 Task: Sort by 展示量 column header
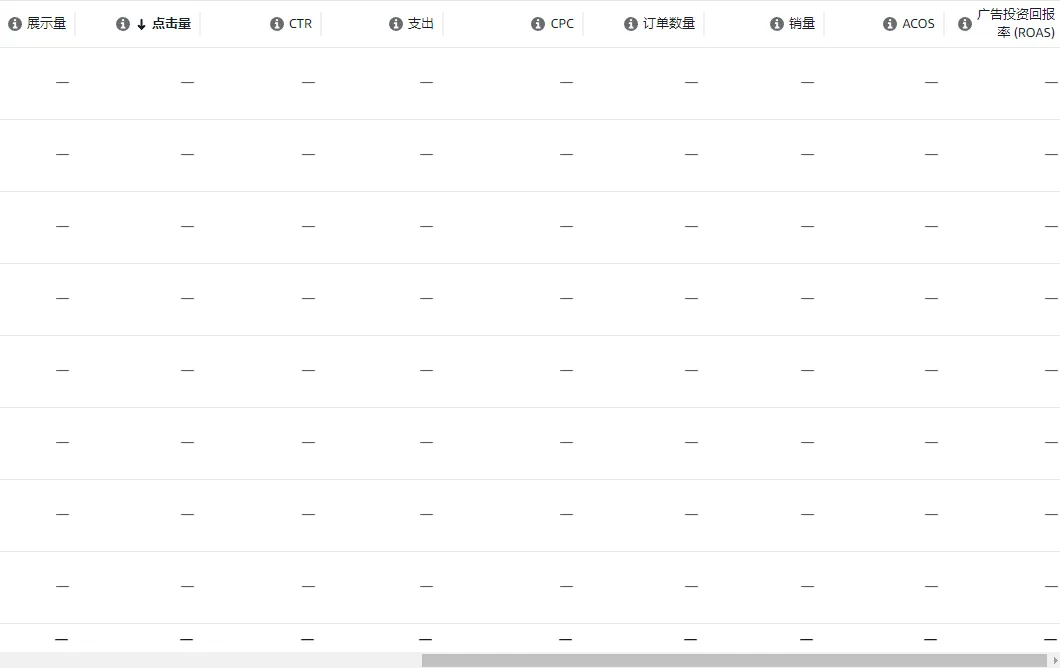[47, 24]
